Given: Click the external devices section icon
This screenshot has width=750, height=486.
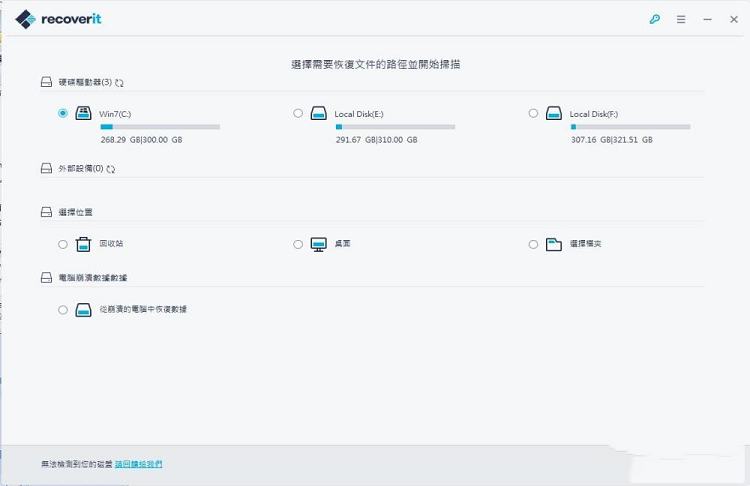Looking at the screenshot, I should (46, 168).
